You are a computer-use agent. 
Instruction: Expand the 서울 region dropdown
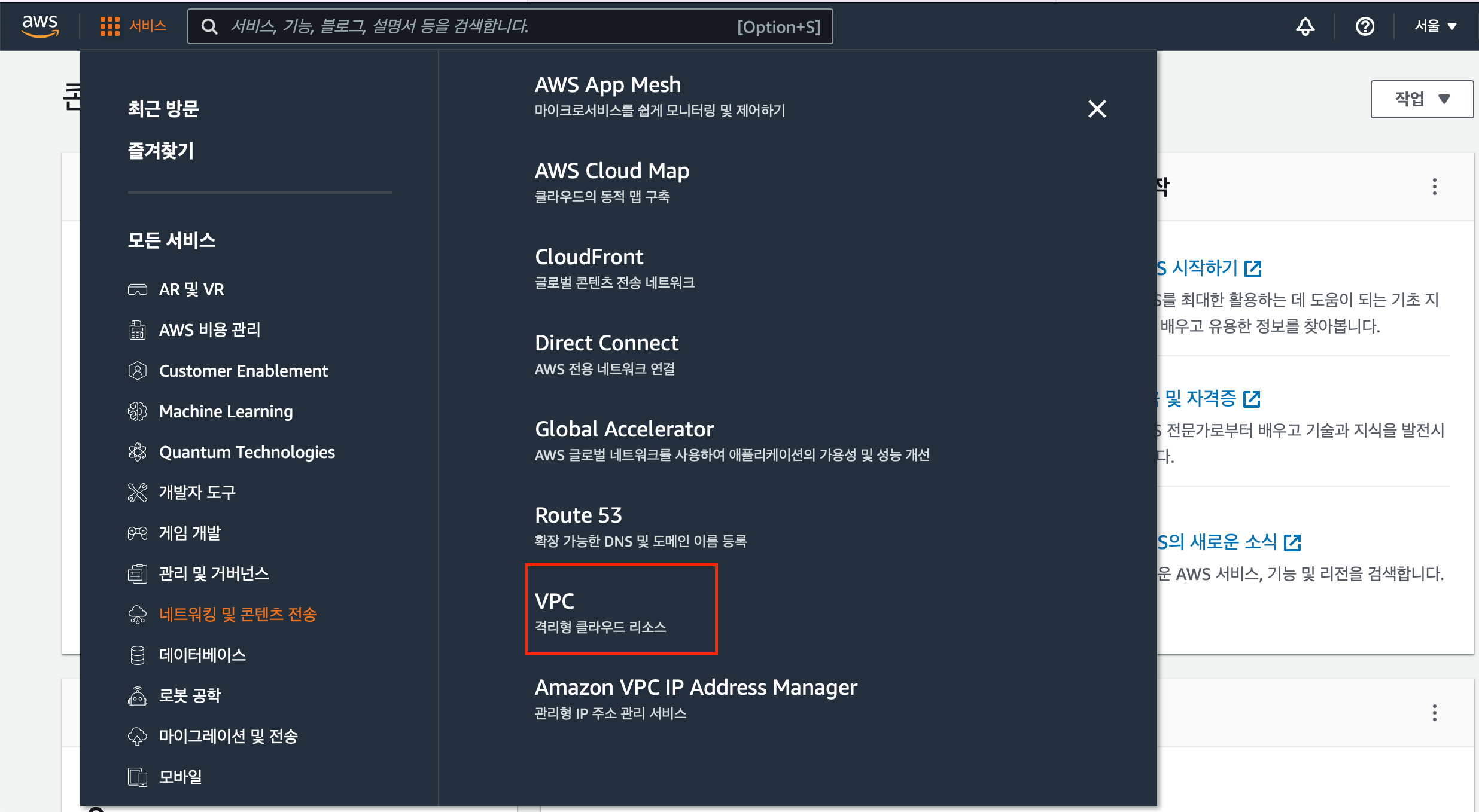click(1435, 26)
